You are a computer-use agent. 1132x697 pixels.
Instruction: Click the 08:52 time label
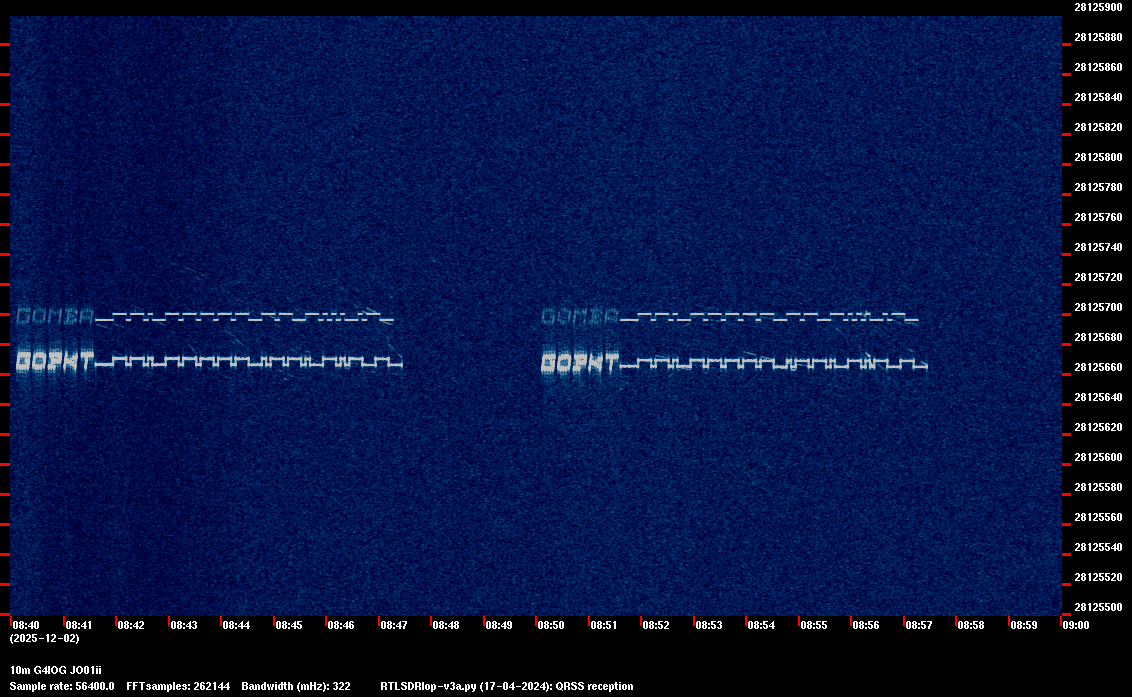point(656,625)
